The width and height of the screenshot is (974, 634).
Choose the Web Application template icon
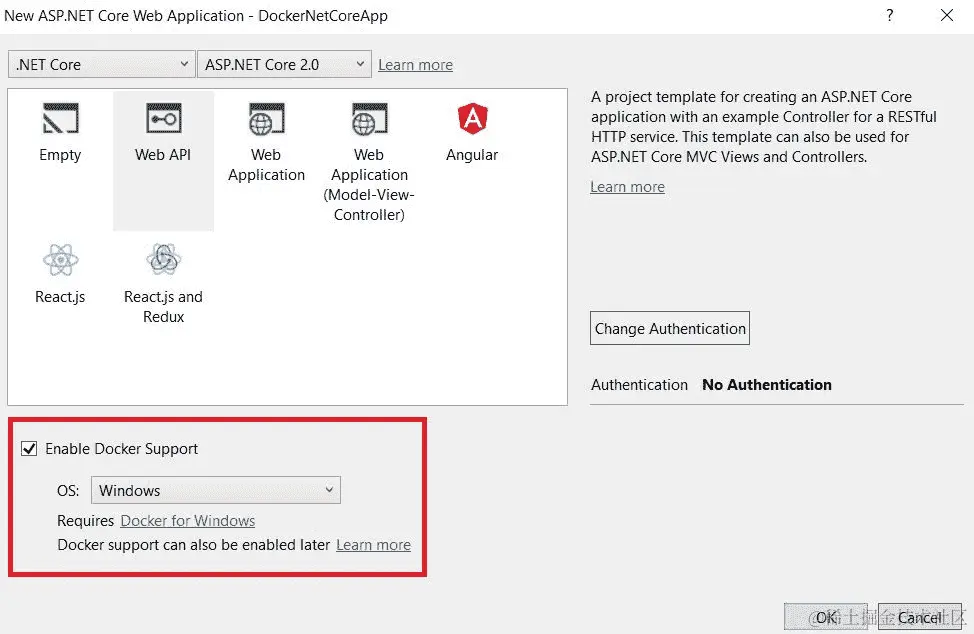[266, 119]
